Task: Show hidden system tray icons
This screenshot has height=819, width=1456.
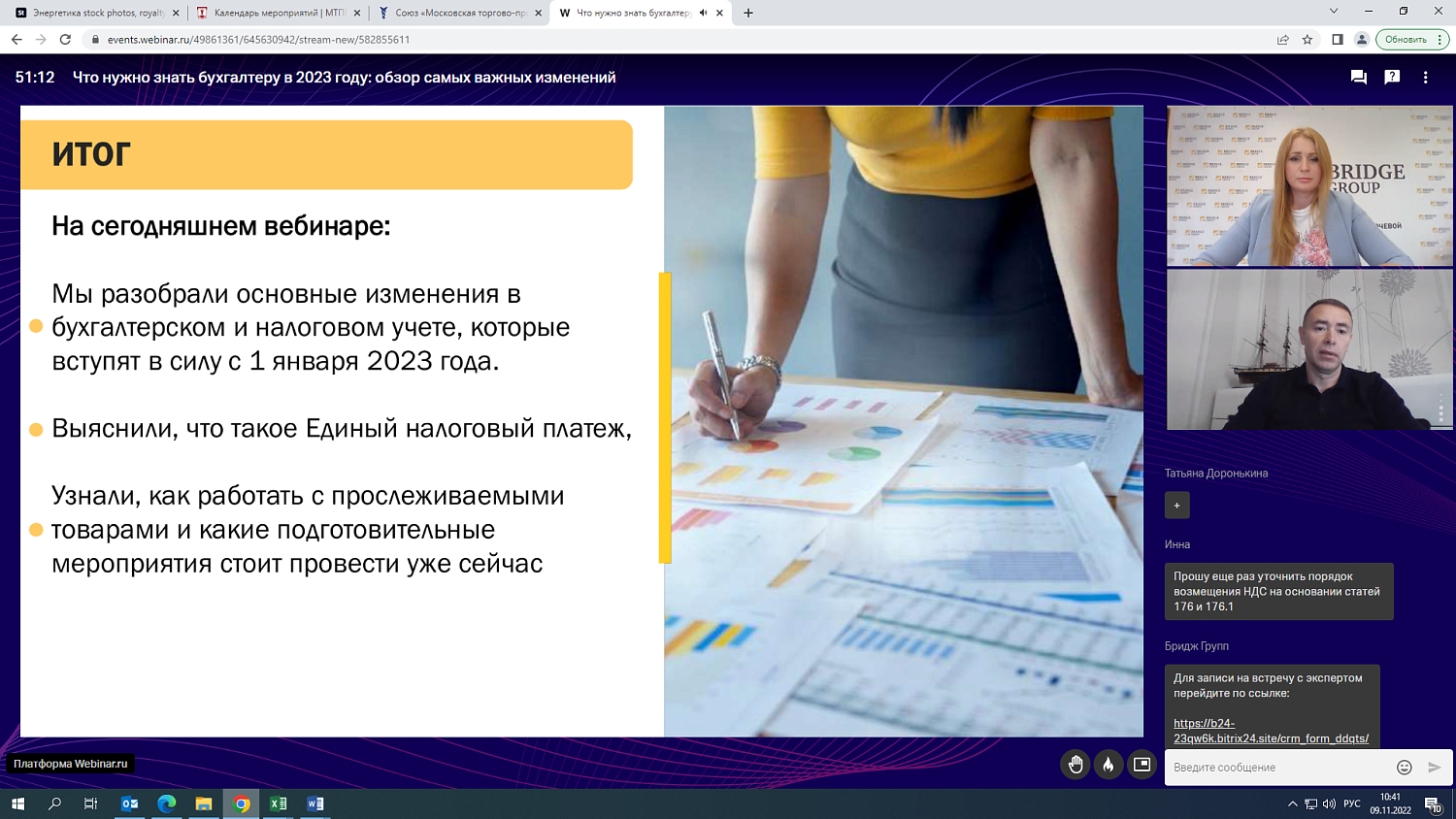Action: 1292,803
